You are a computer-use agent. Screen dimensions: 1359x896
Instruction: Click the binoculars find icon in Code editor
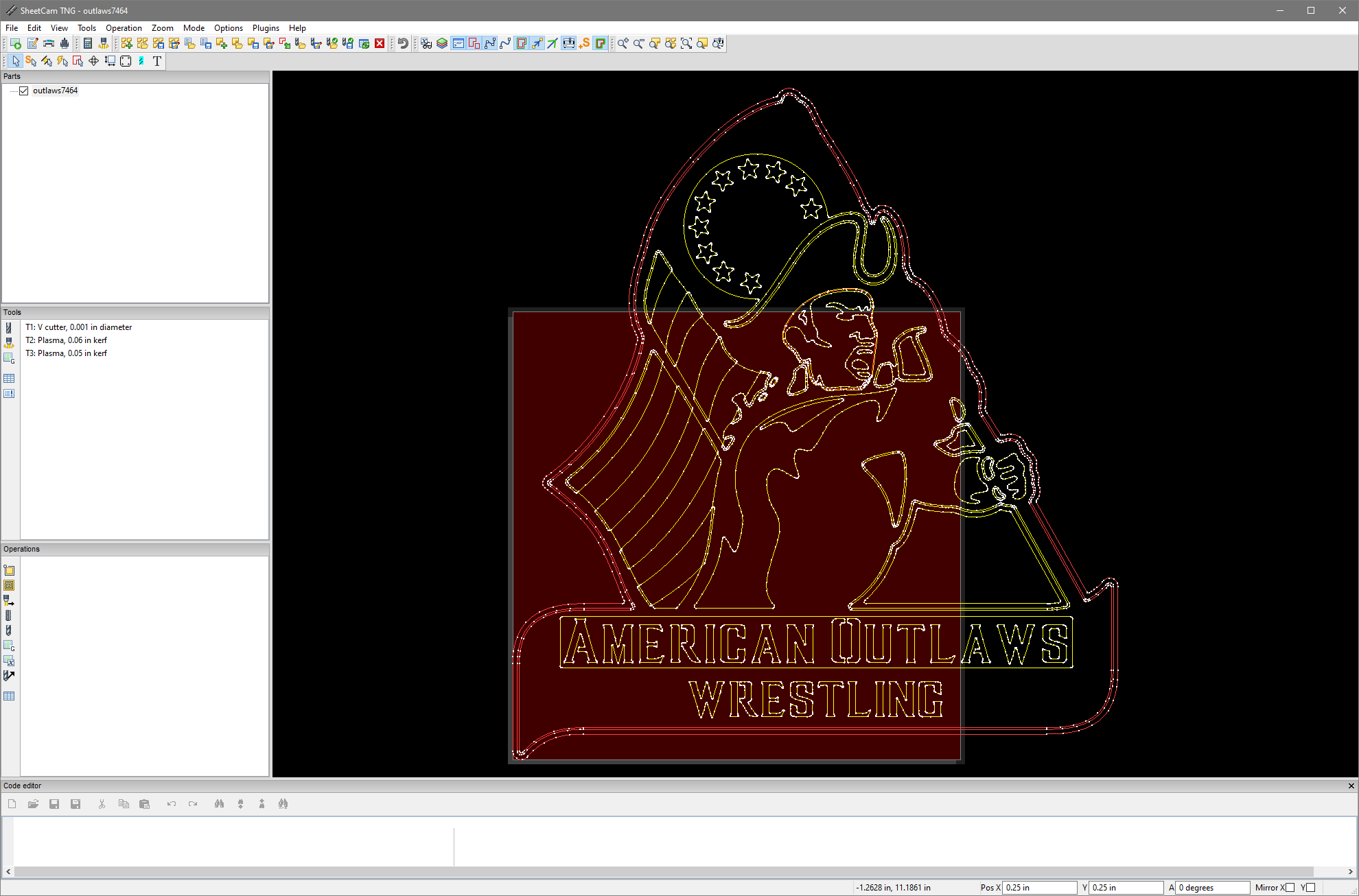click(219, 804)
